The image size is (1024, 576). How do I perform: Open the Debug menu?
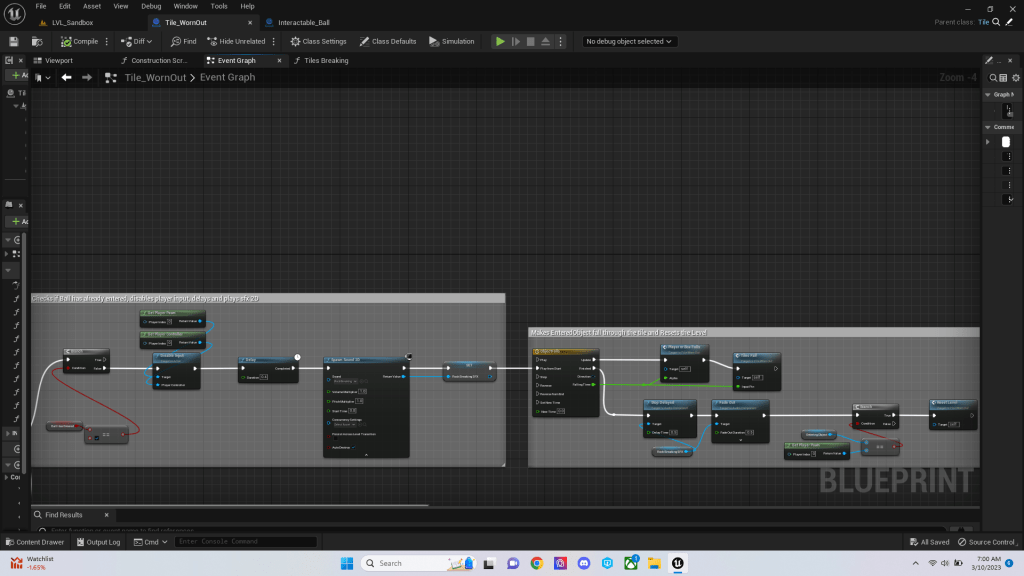[151, 6]
